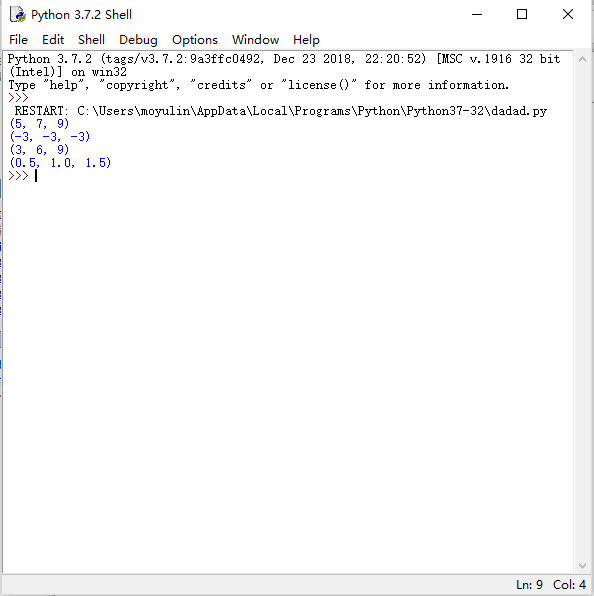
Task: Click the scrollbar up arrow
Action: [x=582, y=59]
